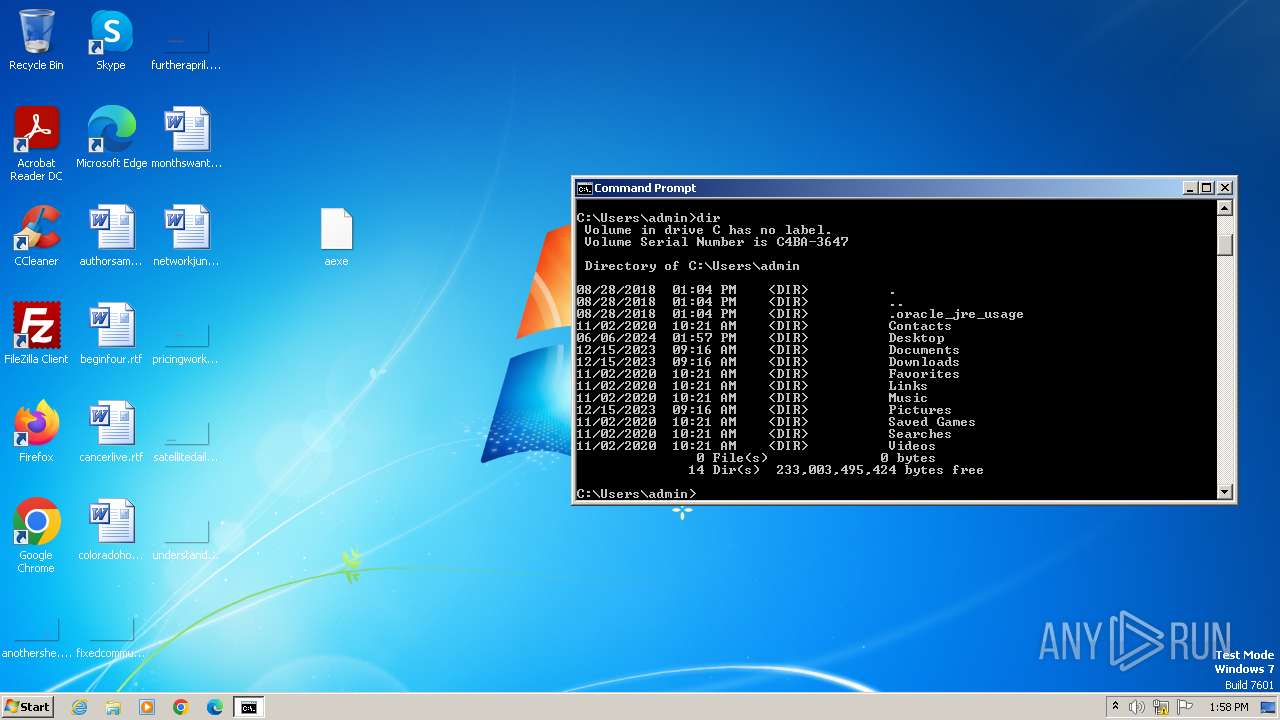Minimize the Command Prompt window

[1190, 188]
